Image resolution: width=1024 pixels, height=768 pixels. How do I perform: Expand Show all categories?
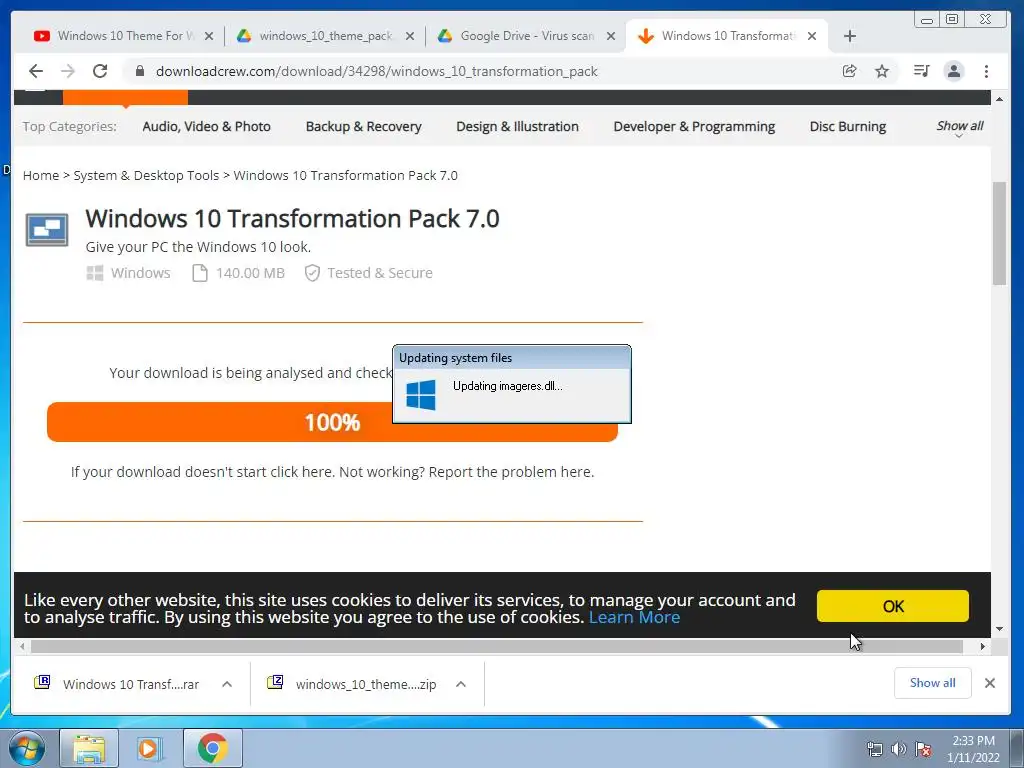click(959, 127)
